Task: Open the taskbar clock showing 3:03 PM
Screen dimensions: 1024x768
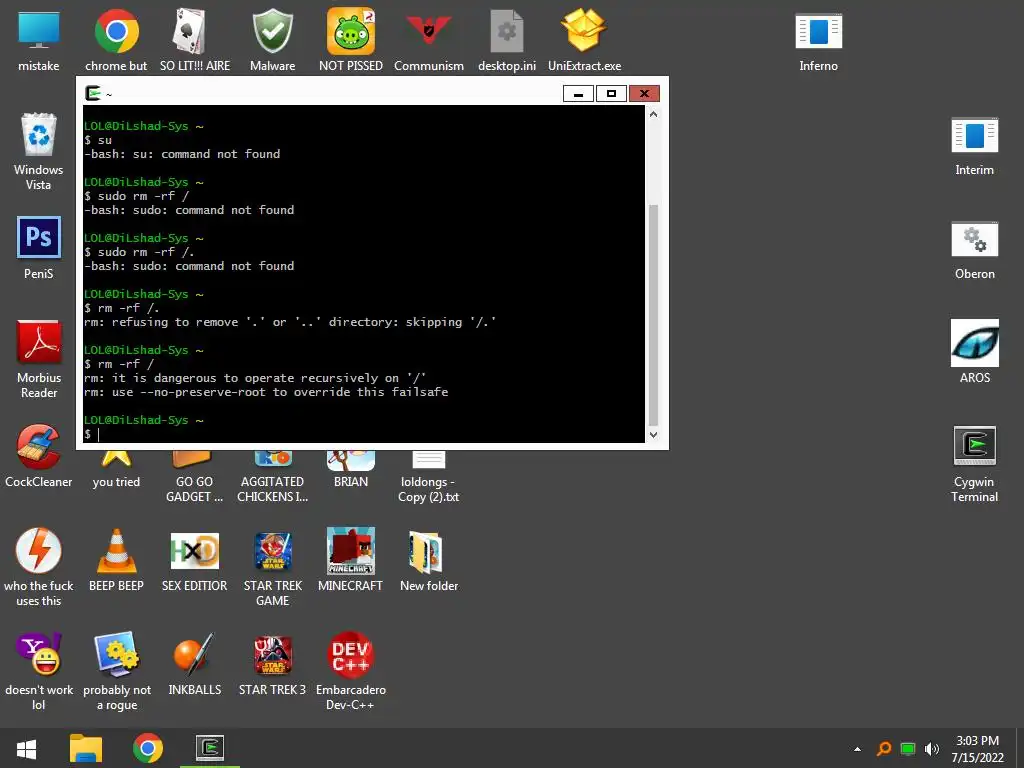Action: [x=978, y=749]
